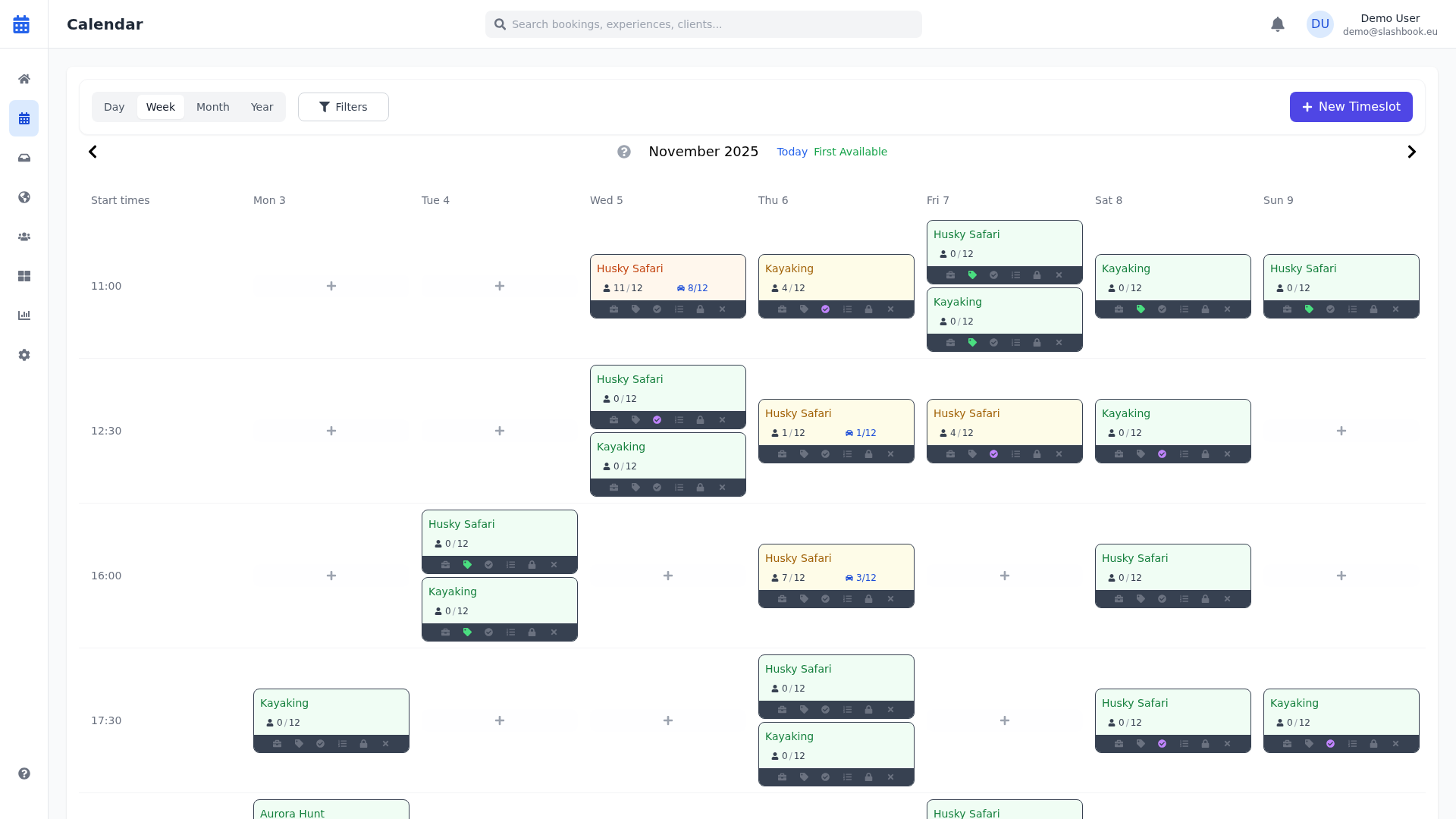Toggle the purple check on Thursday's Kayaking 11:00 slot
The width and height of the screenshot is (1456, 819).
coord(826,309)
